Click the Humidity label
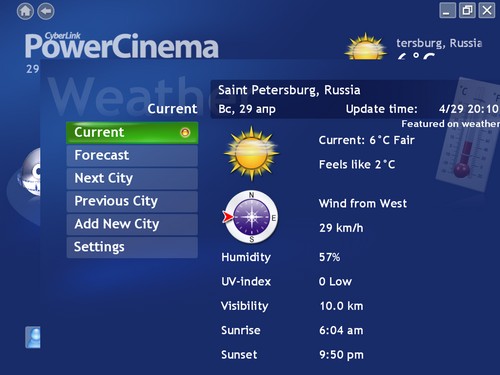 (x=246, y=257)
